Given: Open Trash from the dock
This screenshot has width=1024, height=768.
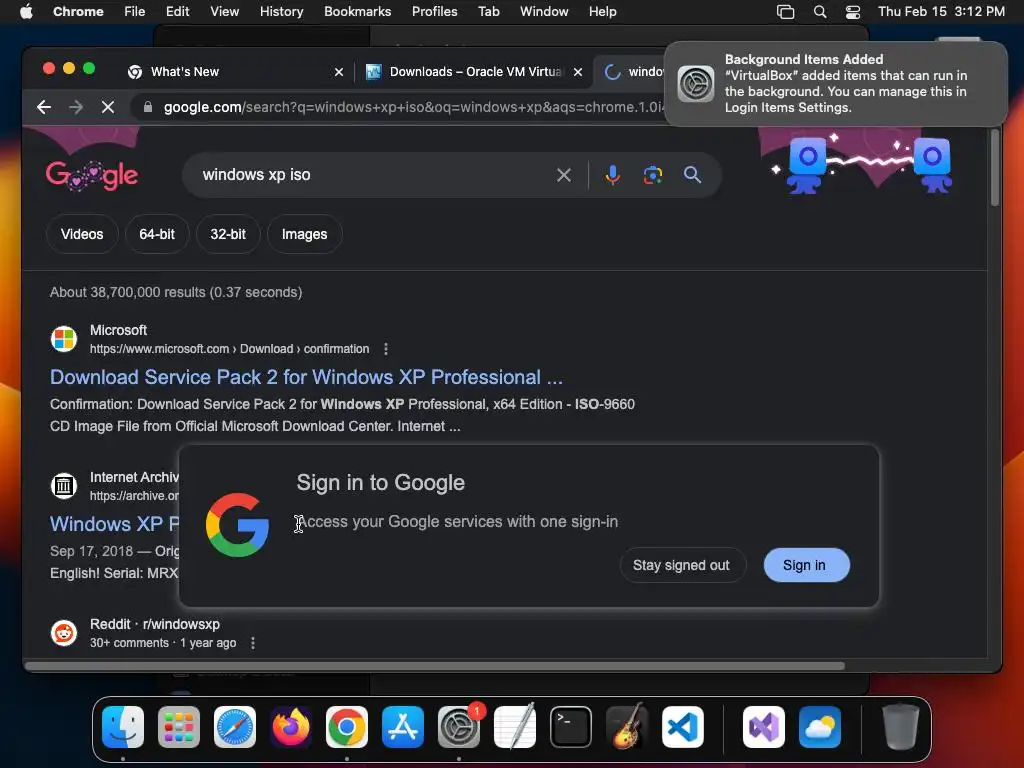Looking at the screenshot, I should coord(901,727).
